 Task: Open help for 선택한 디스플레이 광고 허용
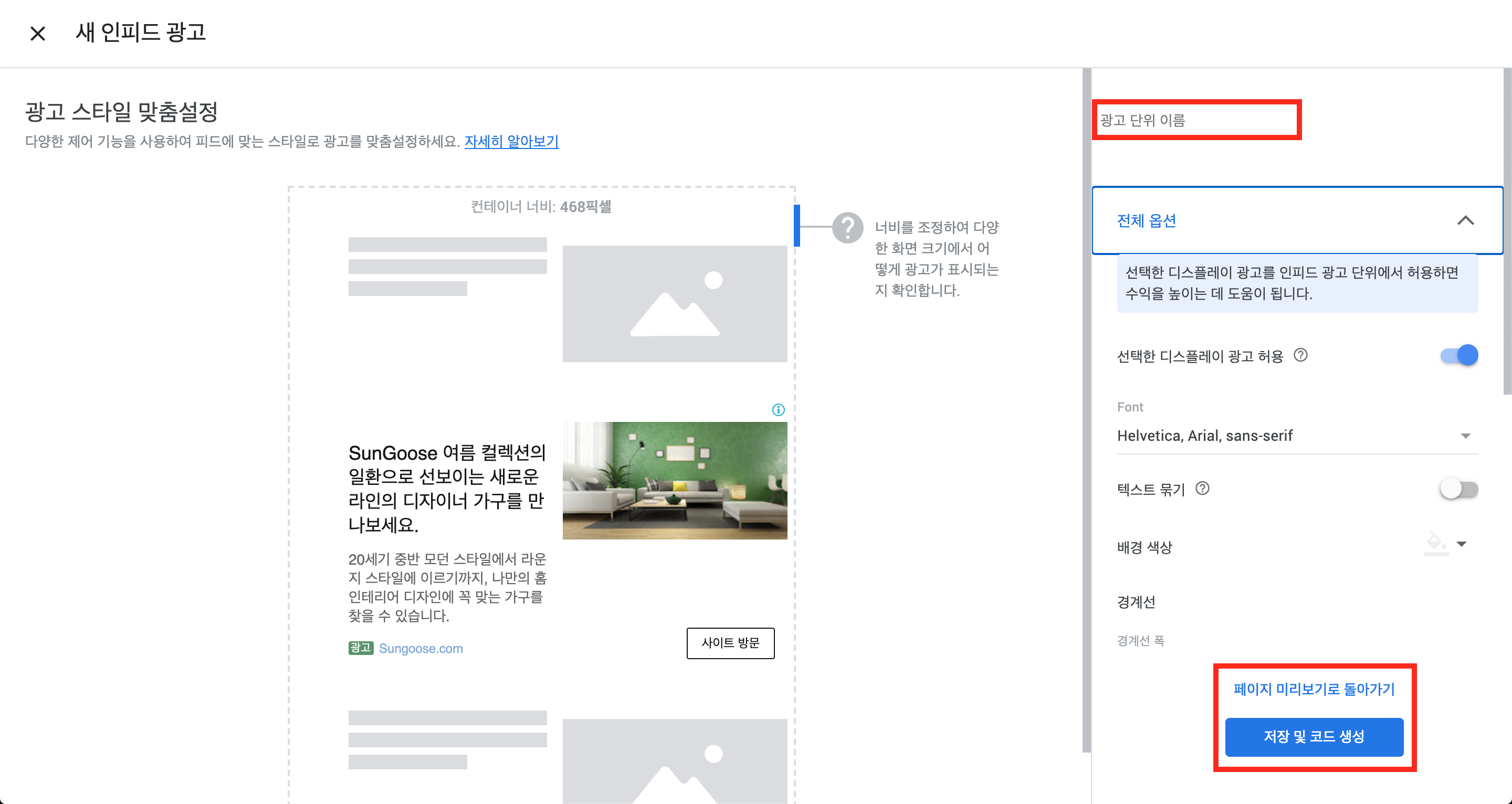click(x=1300, y=356)
